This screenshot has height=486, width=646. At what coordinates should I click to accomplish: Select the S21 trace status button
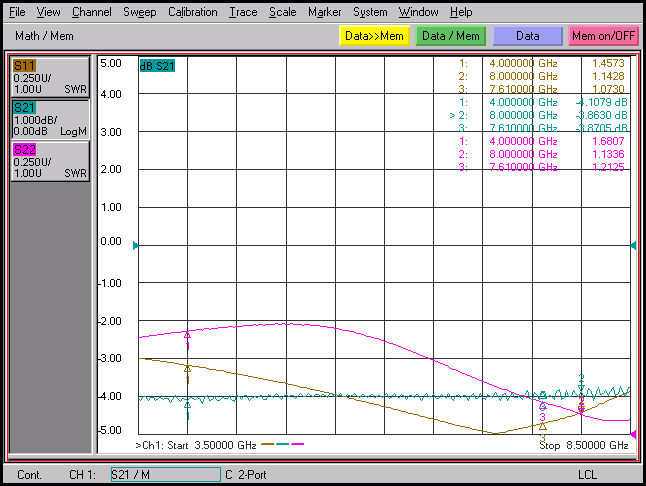50,119
